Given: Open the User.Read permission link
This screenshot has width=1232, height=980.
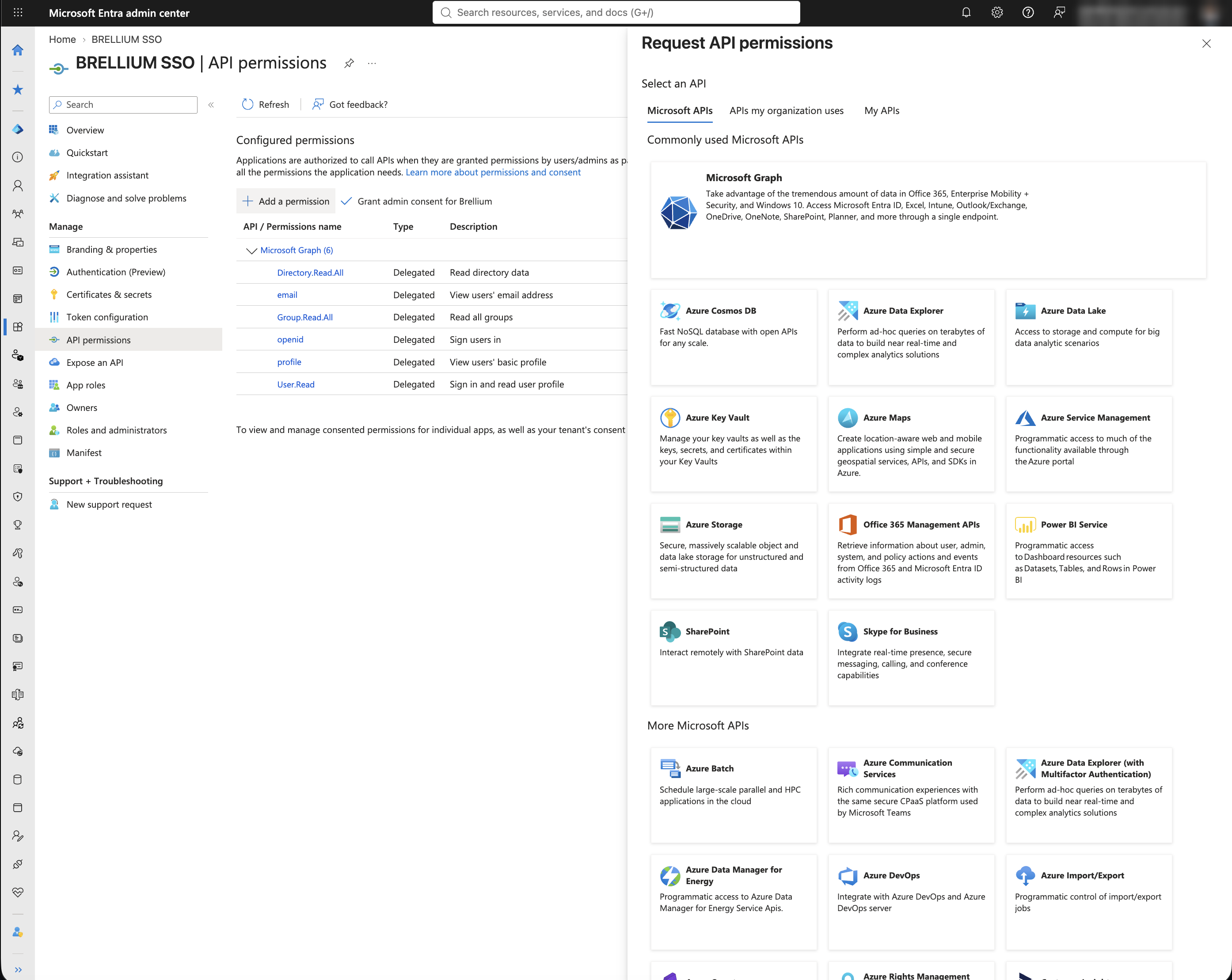Looking at the screenshot, I should coord(296,384).
